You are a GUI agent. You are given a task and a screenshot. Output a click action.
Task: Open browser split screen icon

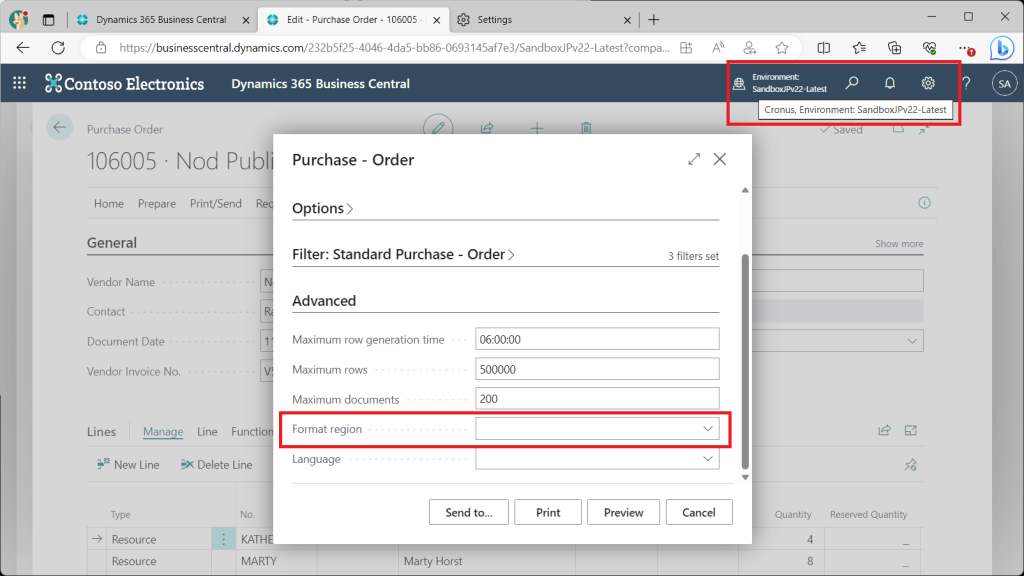click(824, 48)
